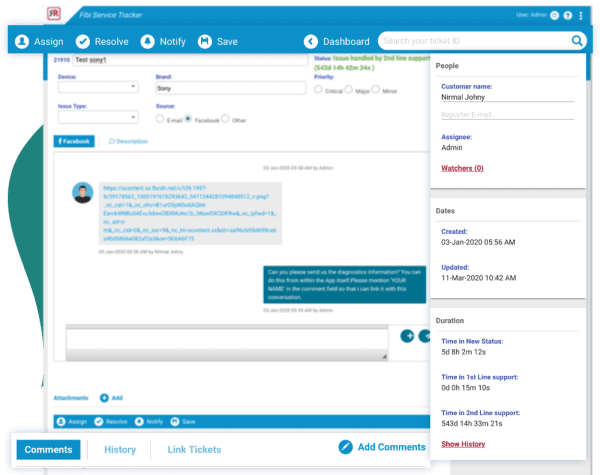Select Facebook as the source
600x475 pixels.
tap(188, 119)
